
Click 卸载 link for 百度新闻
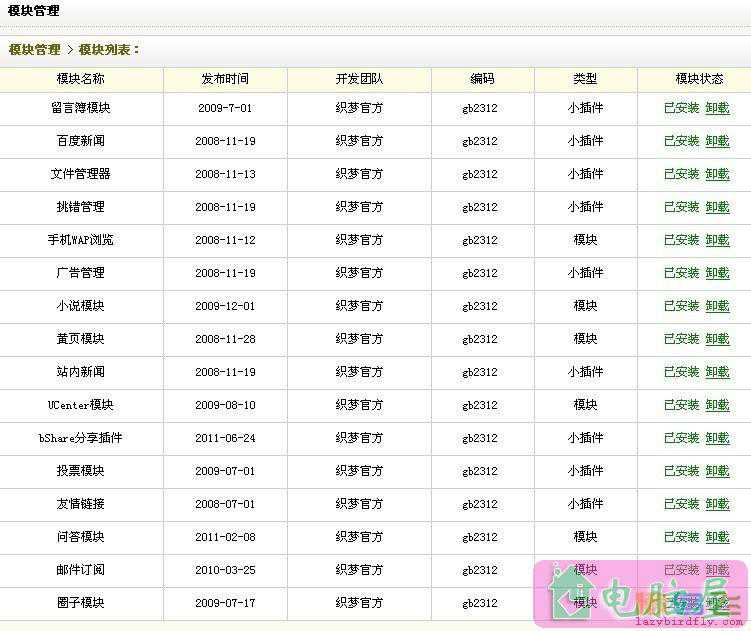tap(717, 141)
